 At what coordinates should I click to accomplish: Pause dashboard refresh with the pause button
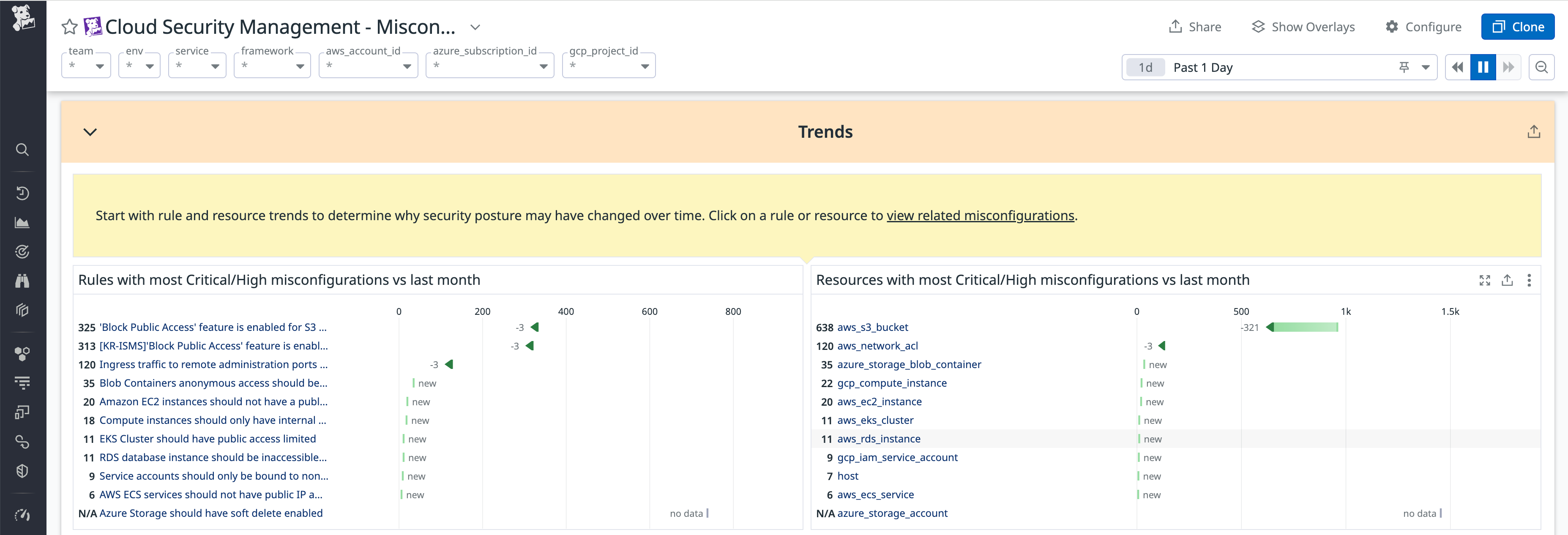click(1483, 67)
